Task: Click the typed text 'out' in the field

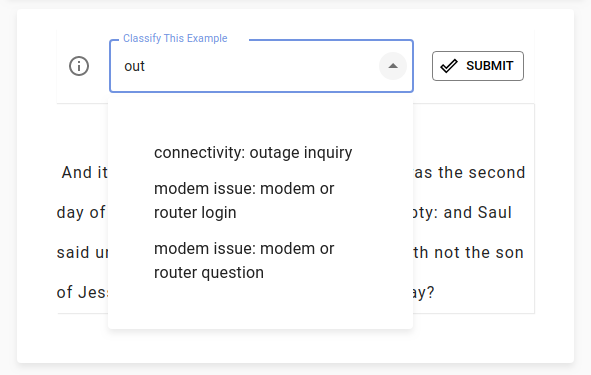Action: 134,66
